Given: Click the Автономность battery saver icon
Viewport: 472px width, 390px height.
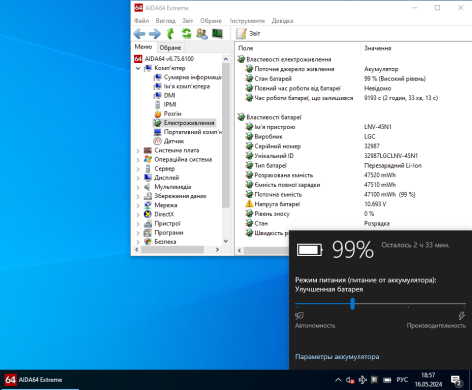Looking at the screenshot, I should 299,315.
